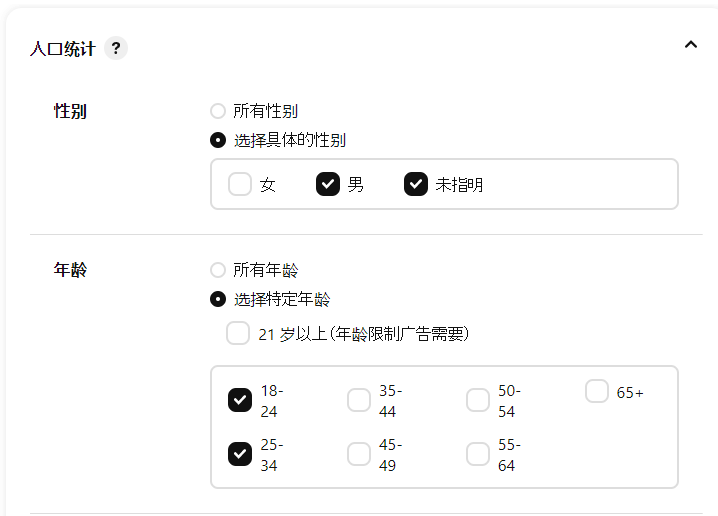
Task: Check the 45-49 age range checkbox
Action: pos(359,454)
